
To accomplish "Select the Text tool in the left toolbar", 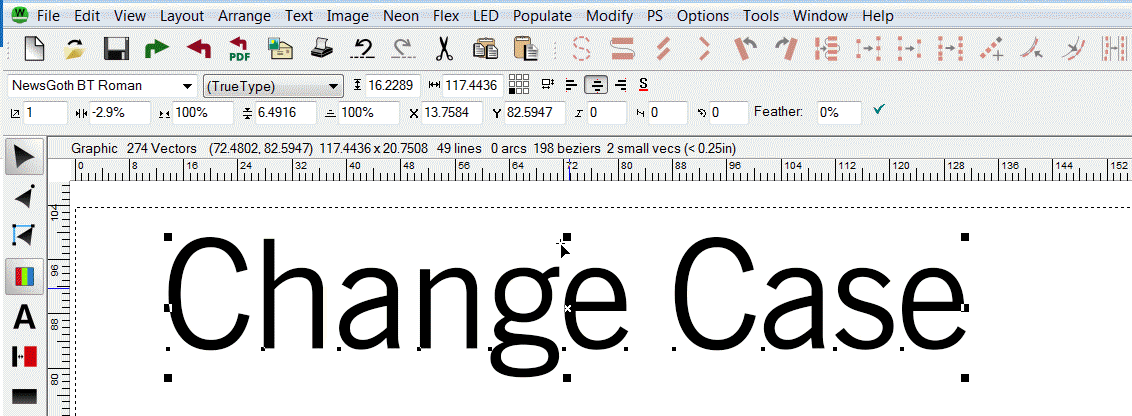I will coord(24,317).
